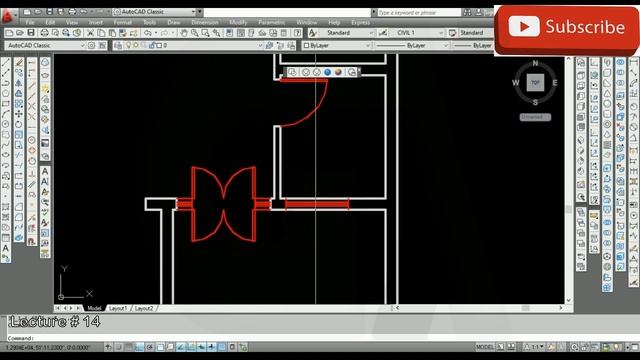Select the Array modify tool
The height and width of the screenshot is (360, 640).
click(19, 104)
